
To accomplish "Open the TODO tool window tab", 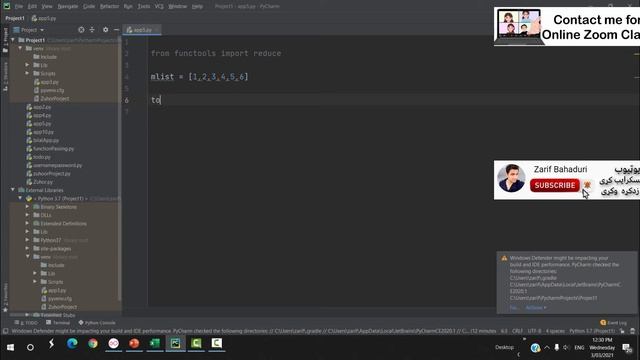I will click(x=26, y=322).
